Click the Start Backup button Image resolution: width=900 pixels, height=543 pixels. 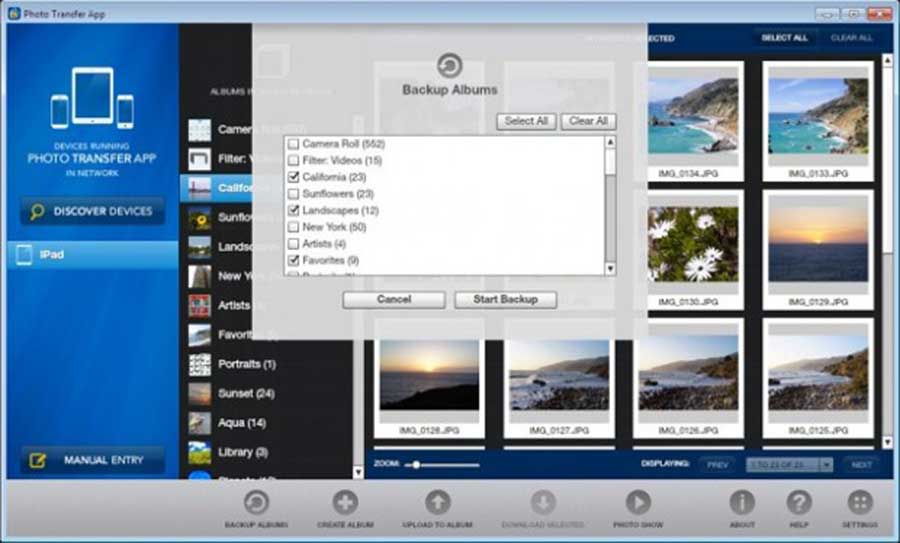[x=506, y=300]
